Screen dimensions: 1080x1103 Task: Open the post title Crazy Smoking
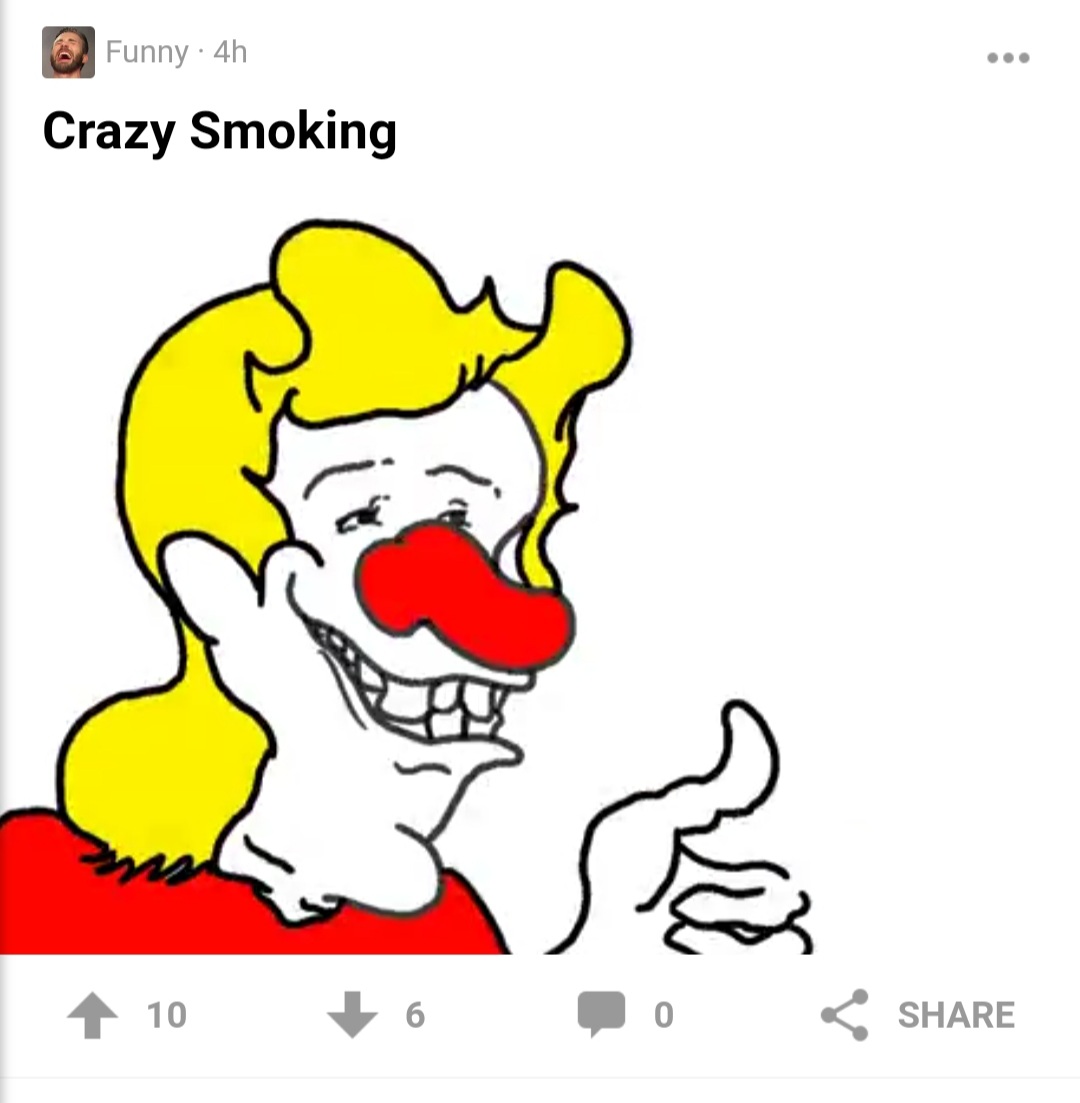tap(220, 132)
